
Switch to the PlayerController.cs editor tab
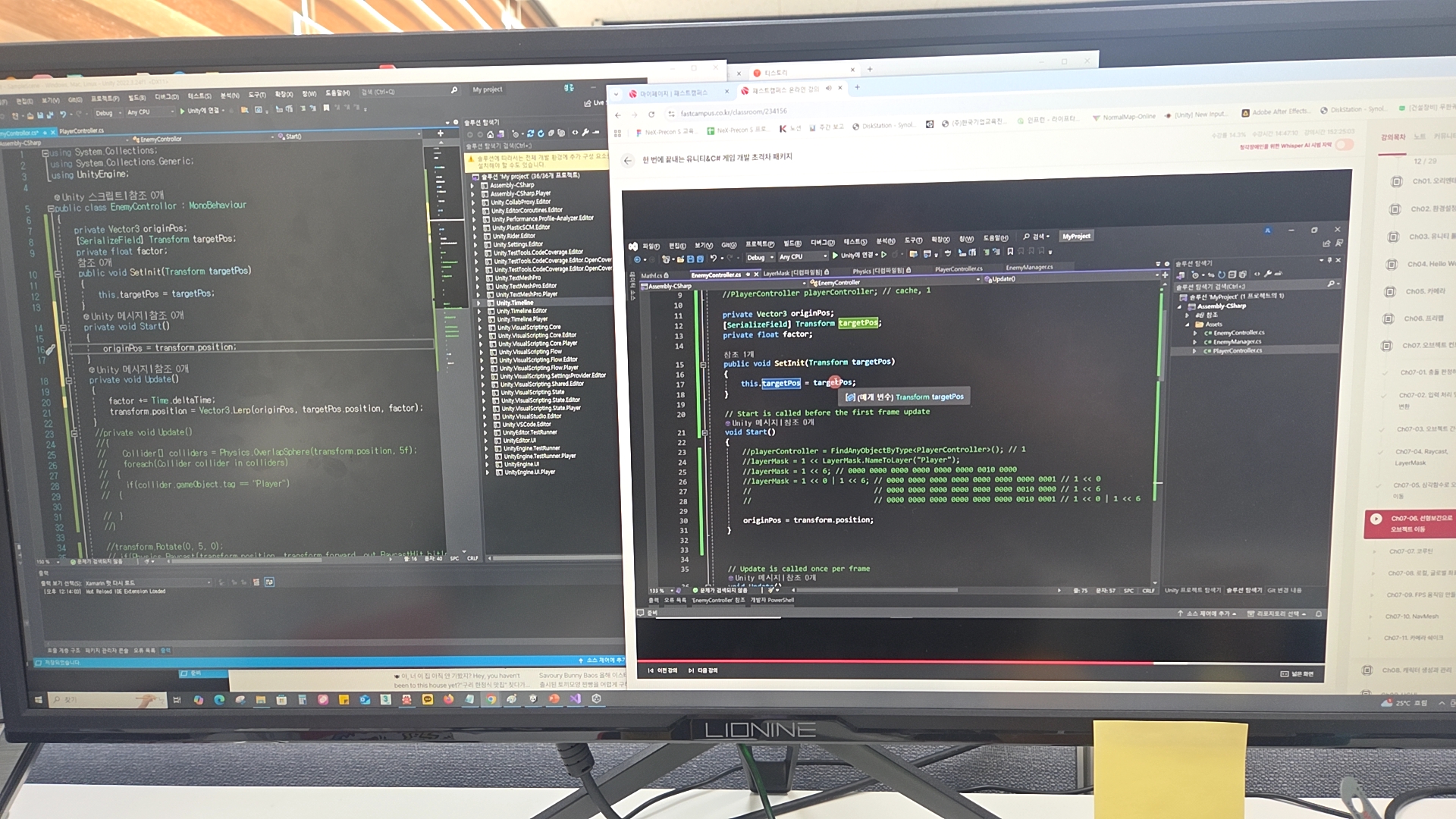click(82, 131)
